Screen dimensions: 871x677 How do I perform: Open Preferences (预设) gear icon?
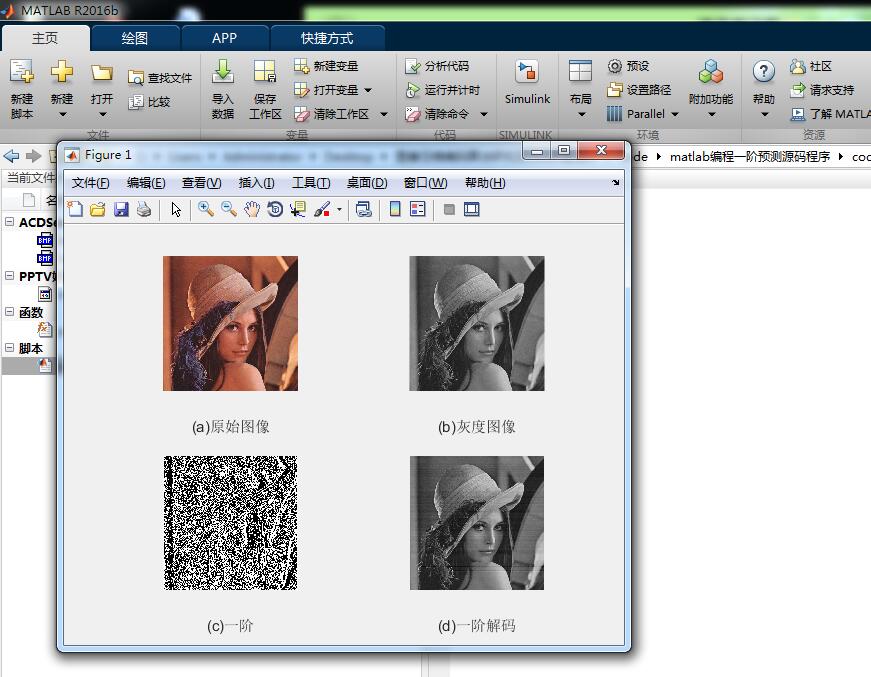pyautogui.click(x=614, y=66)
